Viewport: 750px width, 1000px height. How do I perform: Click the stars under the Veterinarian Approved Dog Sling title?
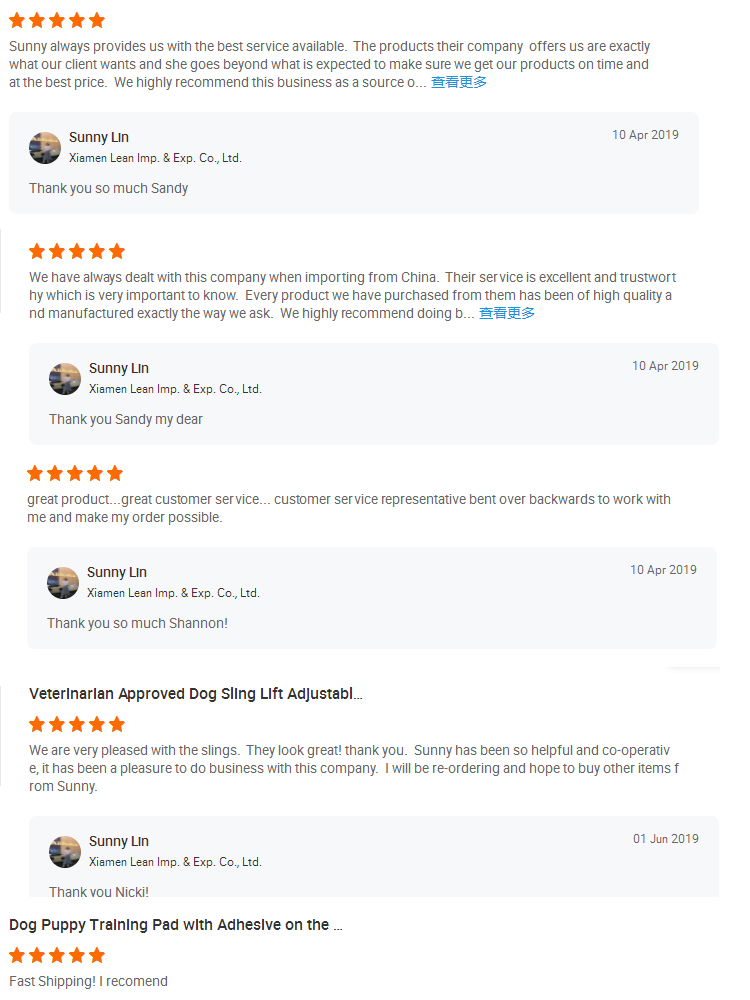(x=77, y=724)
